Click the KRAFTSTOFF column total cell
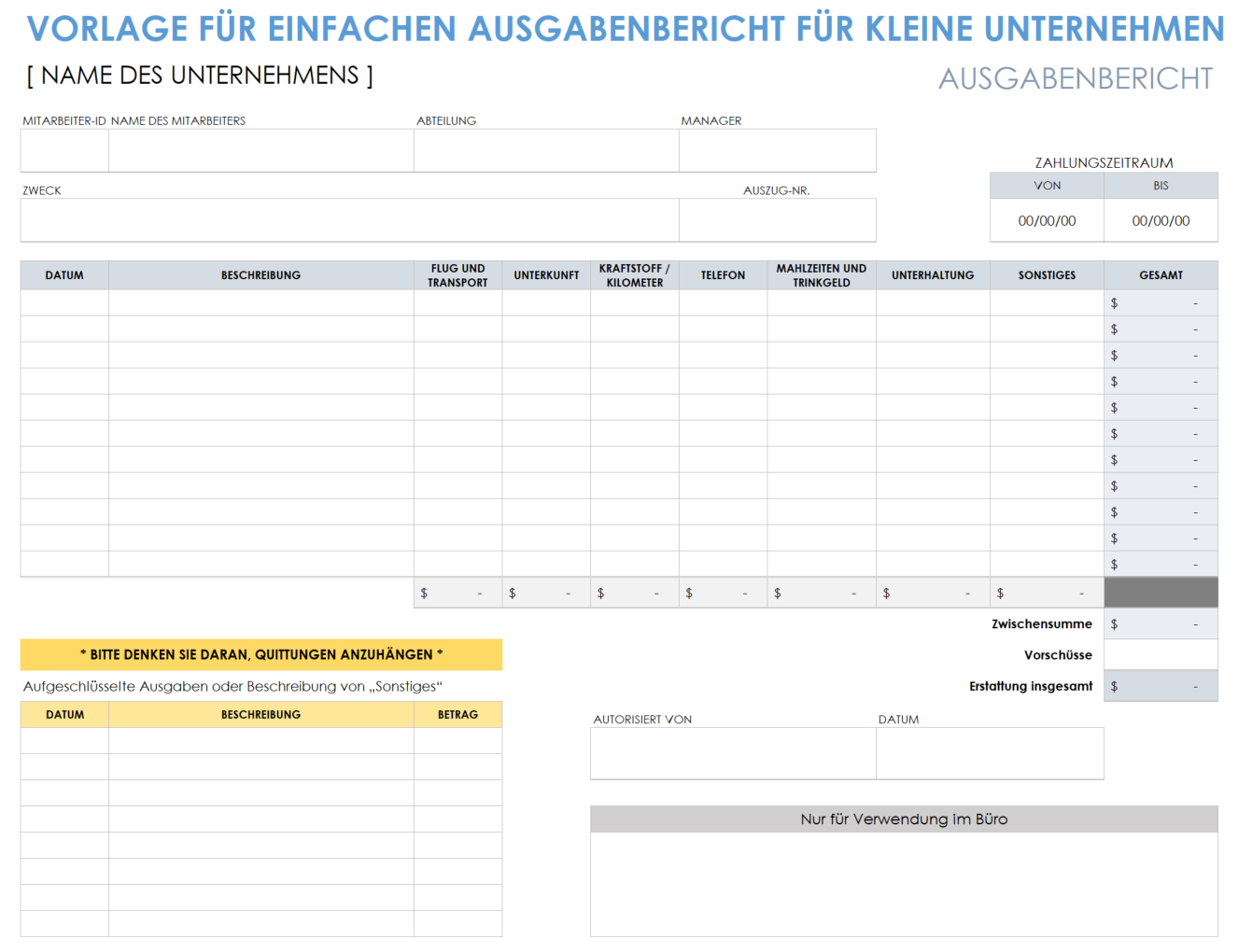This screenshot has height=952, width=1238. (635, 593)
